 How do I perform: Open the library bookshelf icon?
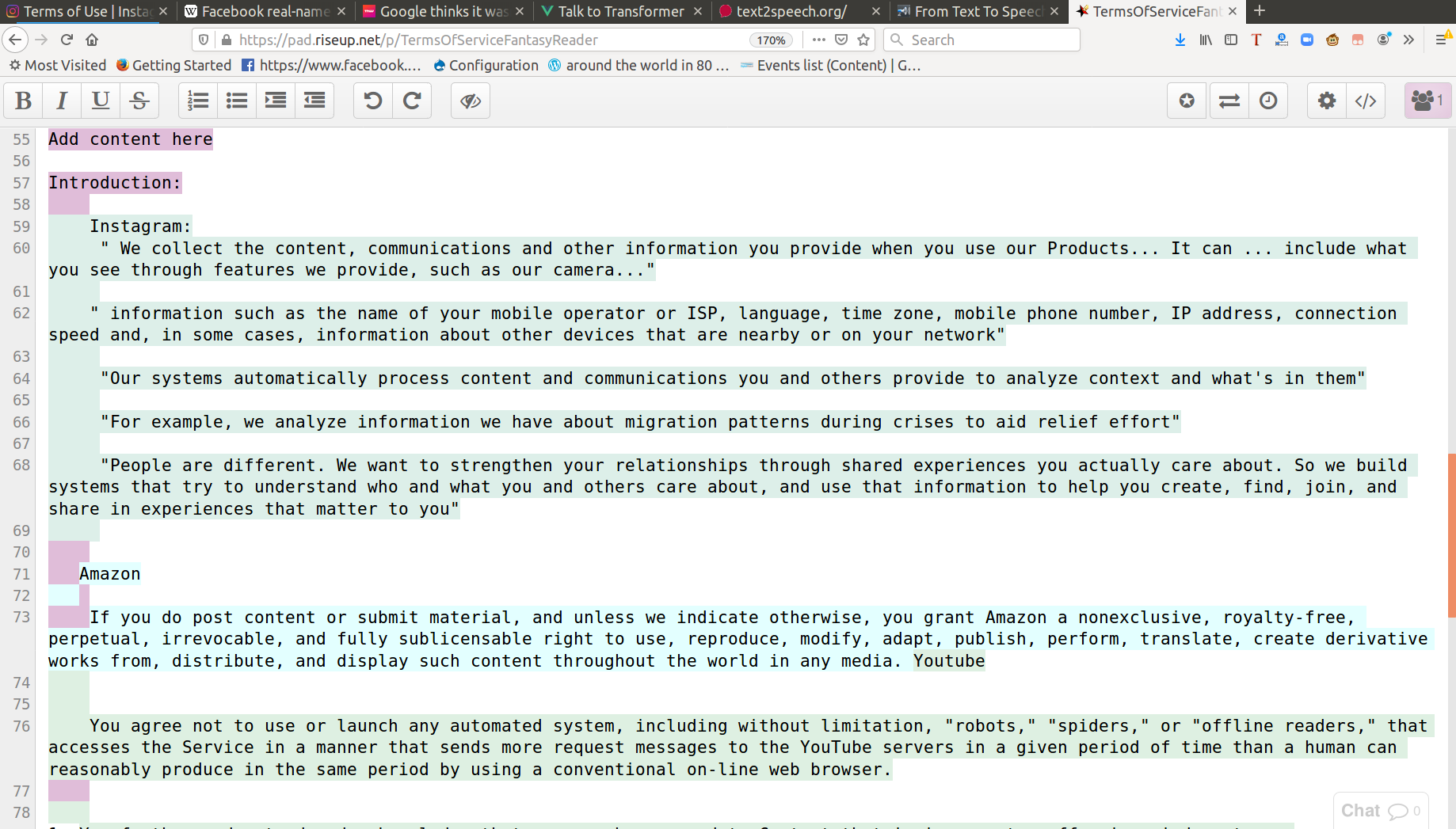point(1206,40)
